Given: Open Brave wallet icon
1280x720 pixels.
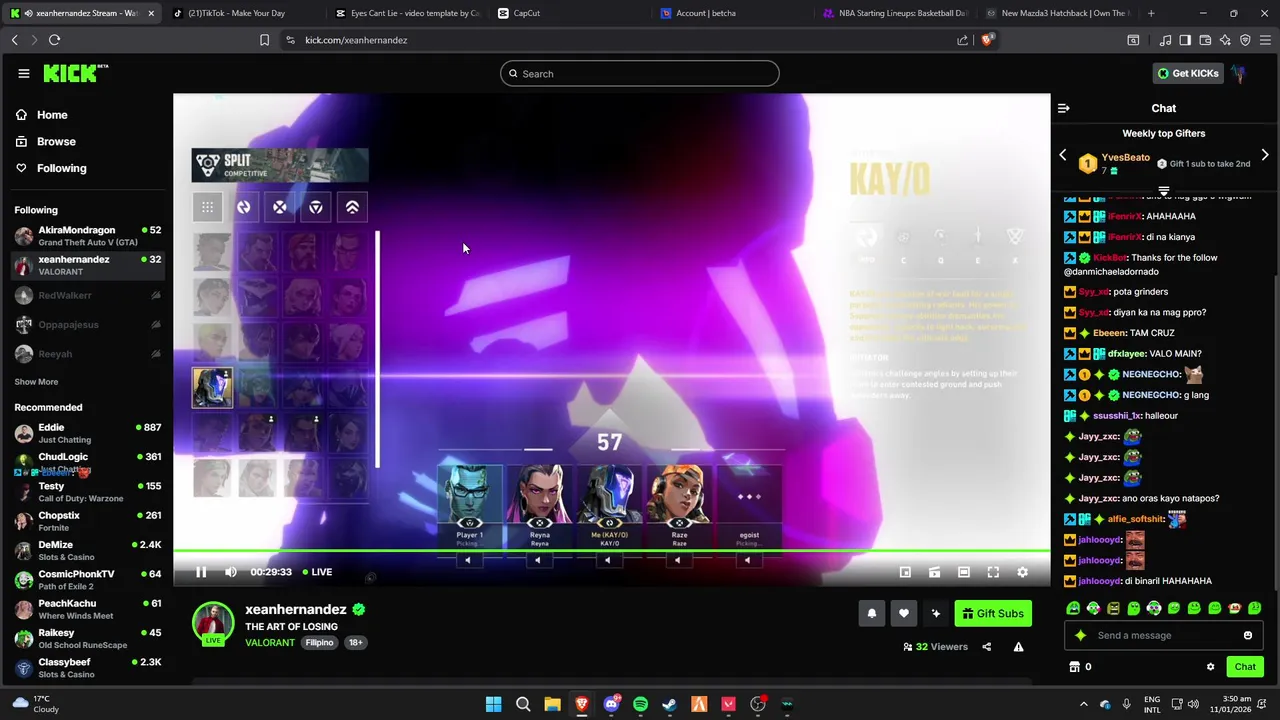Looking at the screenshot, I should click(1205, 40).
